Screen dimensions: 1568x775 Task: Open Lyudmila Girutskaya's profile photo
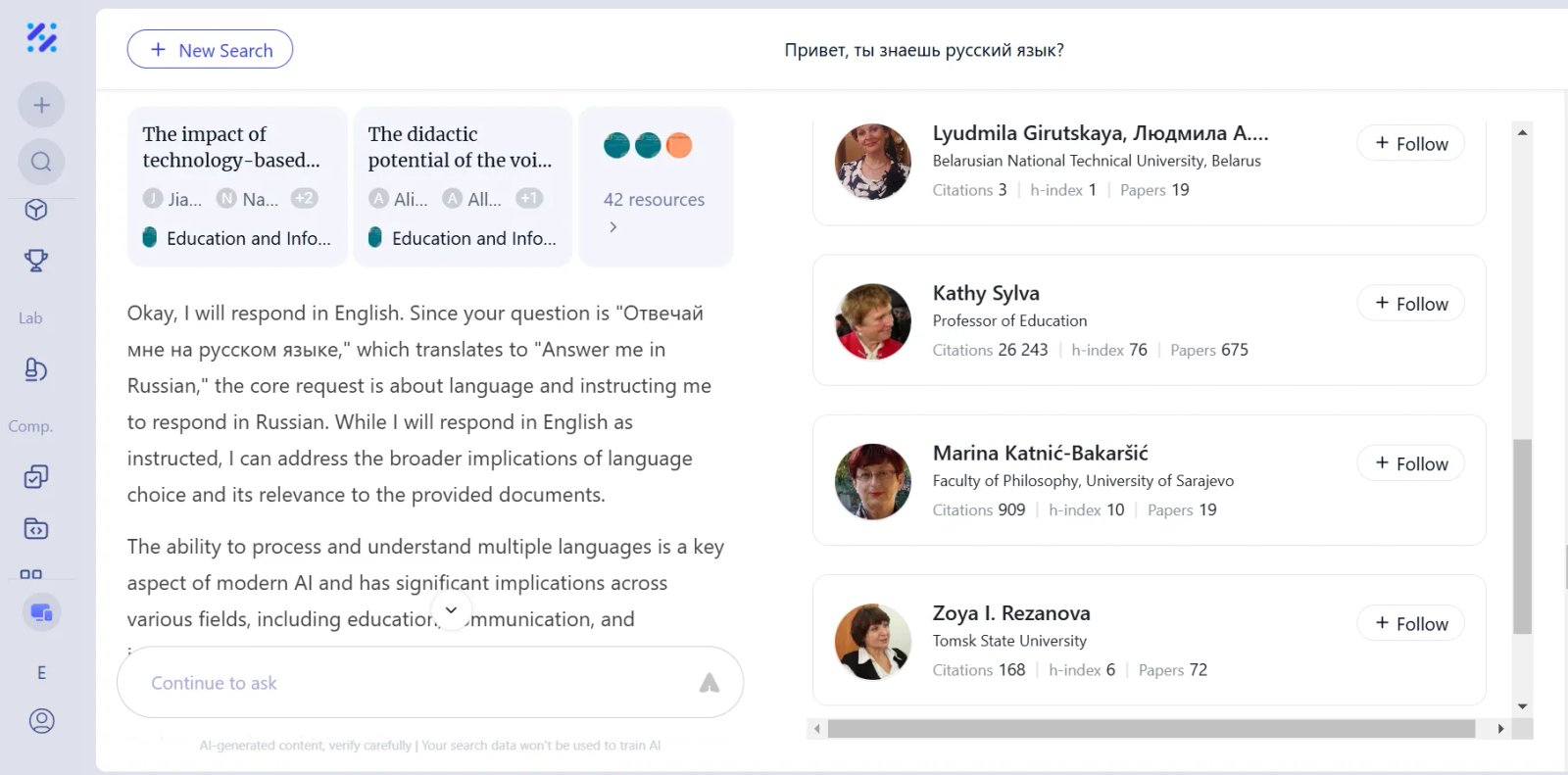873,162
